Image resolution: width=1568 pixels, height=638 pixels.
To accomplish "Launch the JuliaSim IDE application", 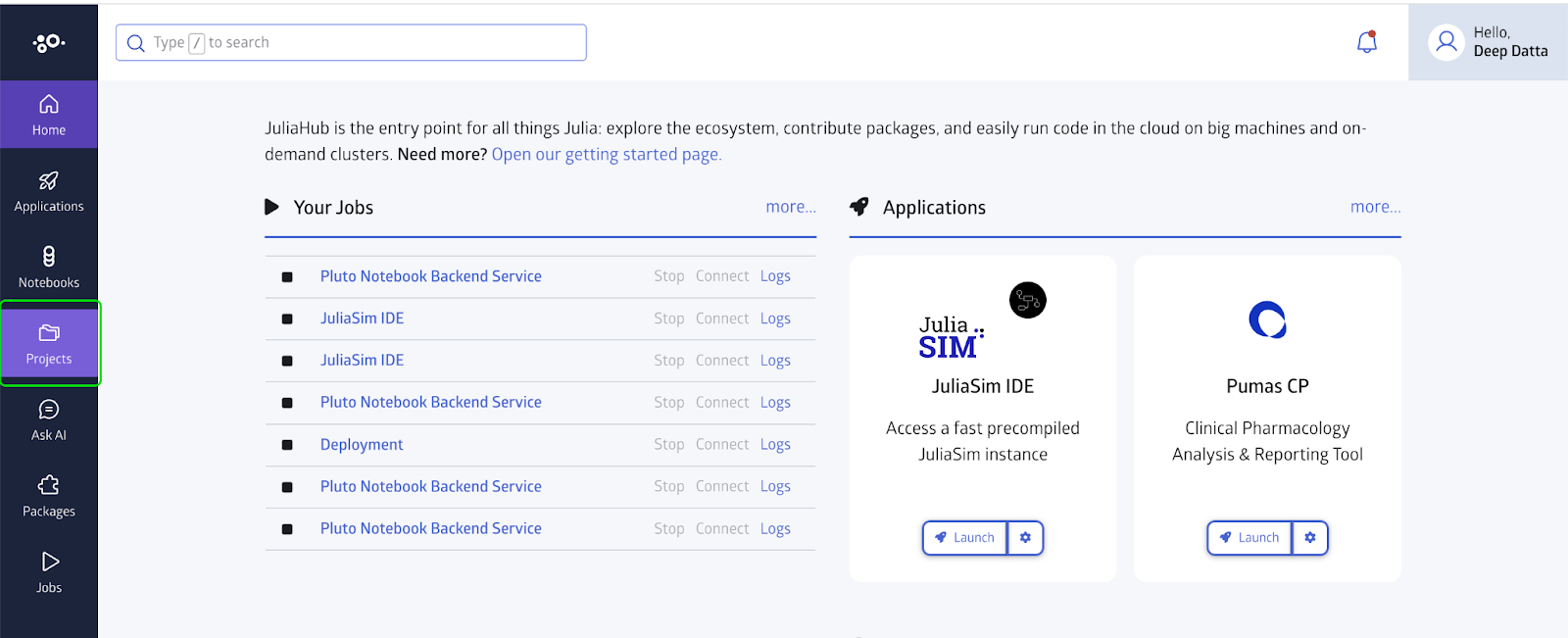I will tap(965, 538).
